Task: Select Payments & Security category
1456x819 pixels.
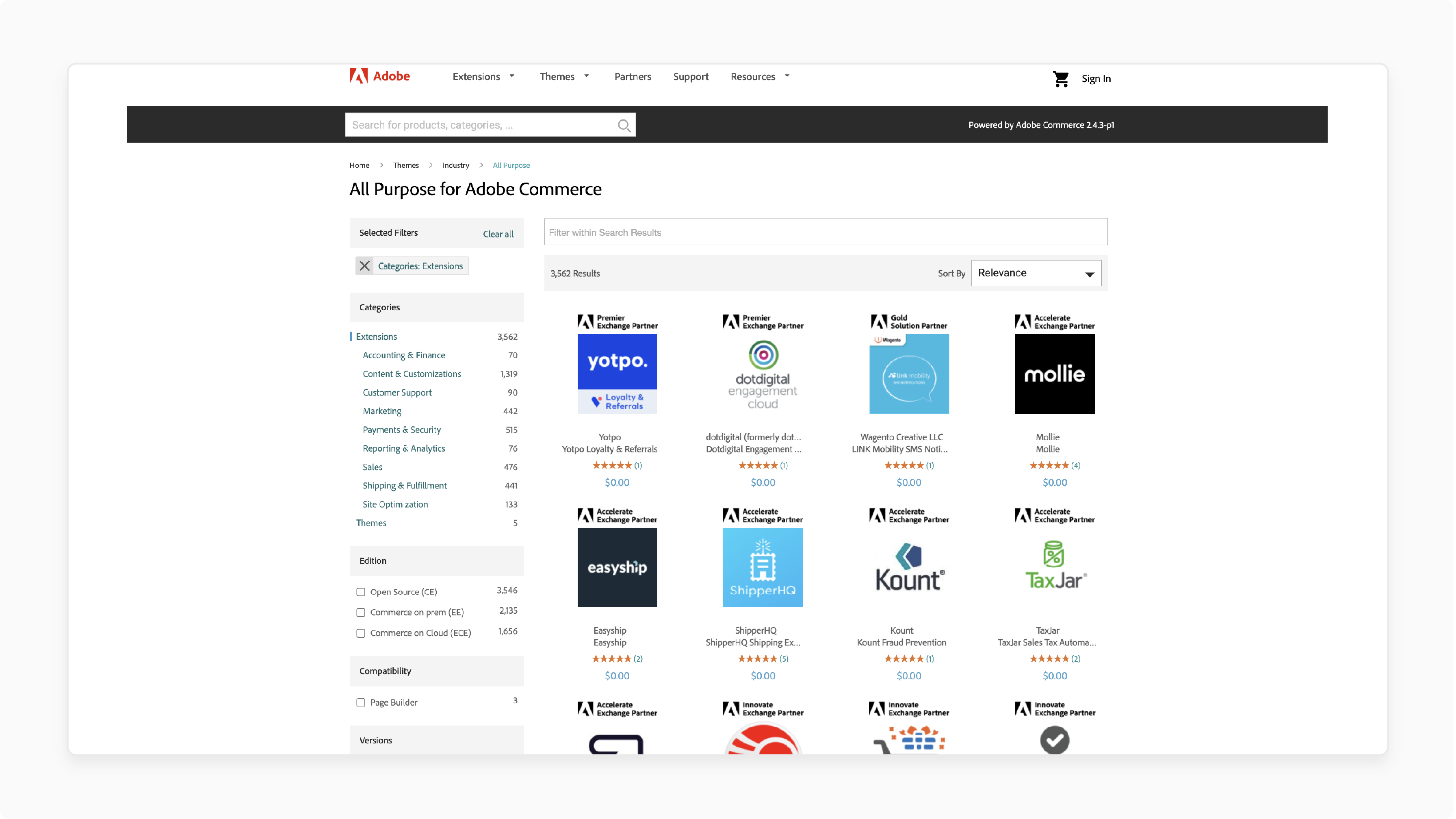Action: [x=401, y=430]
